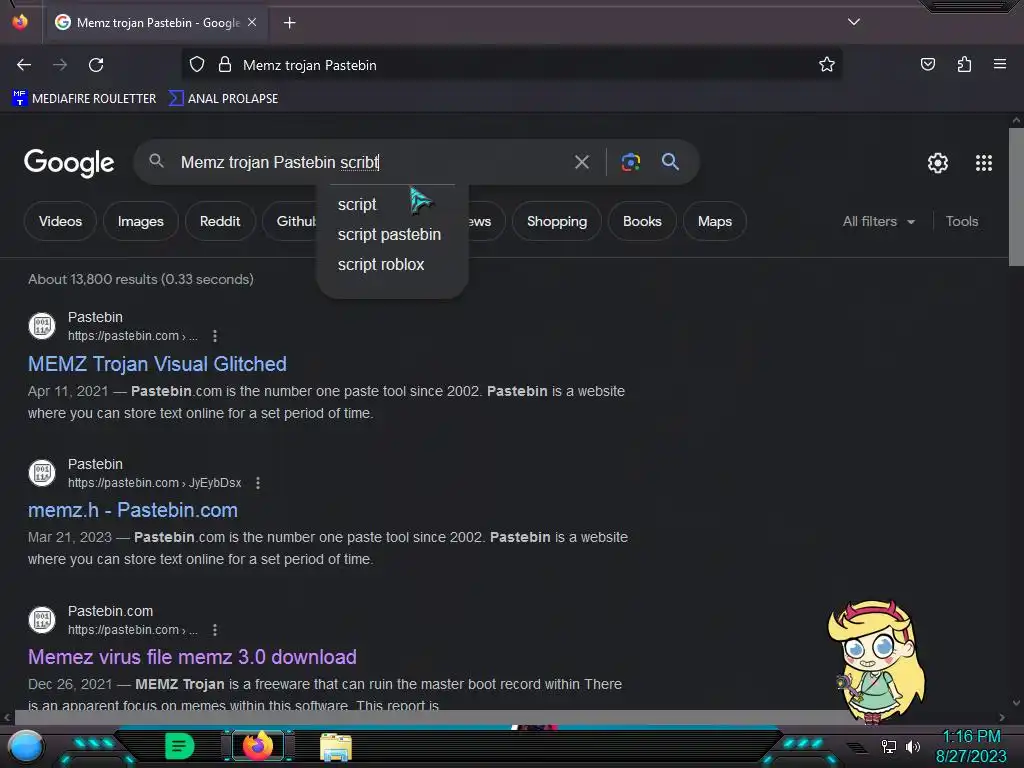
Task: Click the vertical page scrollbar thumb
Action: click(x=1016, y=197)
